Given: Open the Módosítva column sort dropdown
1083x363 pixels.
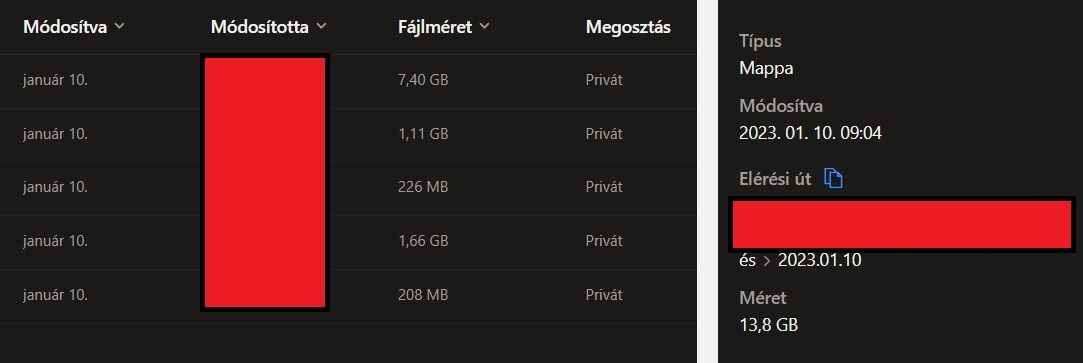Looking at the screenshot, I should click(x=119, y=26).
